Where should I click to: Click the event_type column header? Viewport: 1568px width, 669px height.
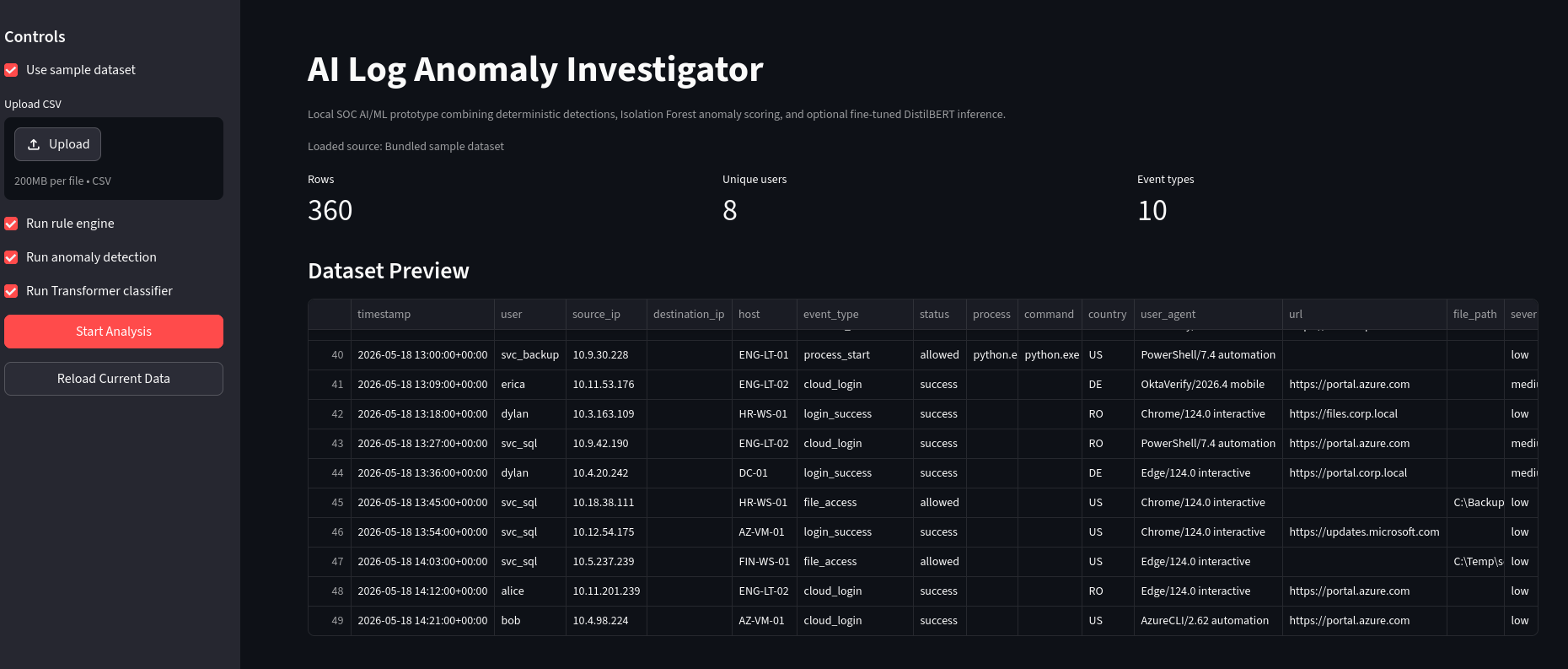coord(855,314)
